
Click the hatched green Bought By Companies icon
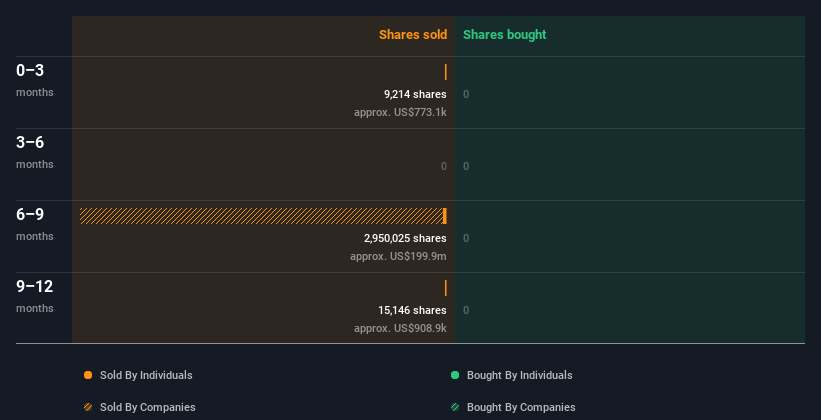coord(455,407)
